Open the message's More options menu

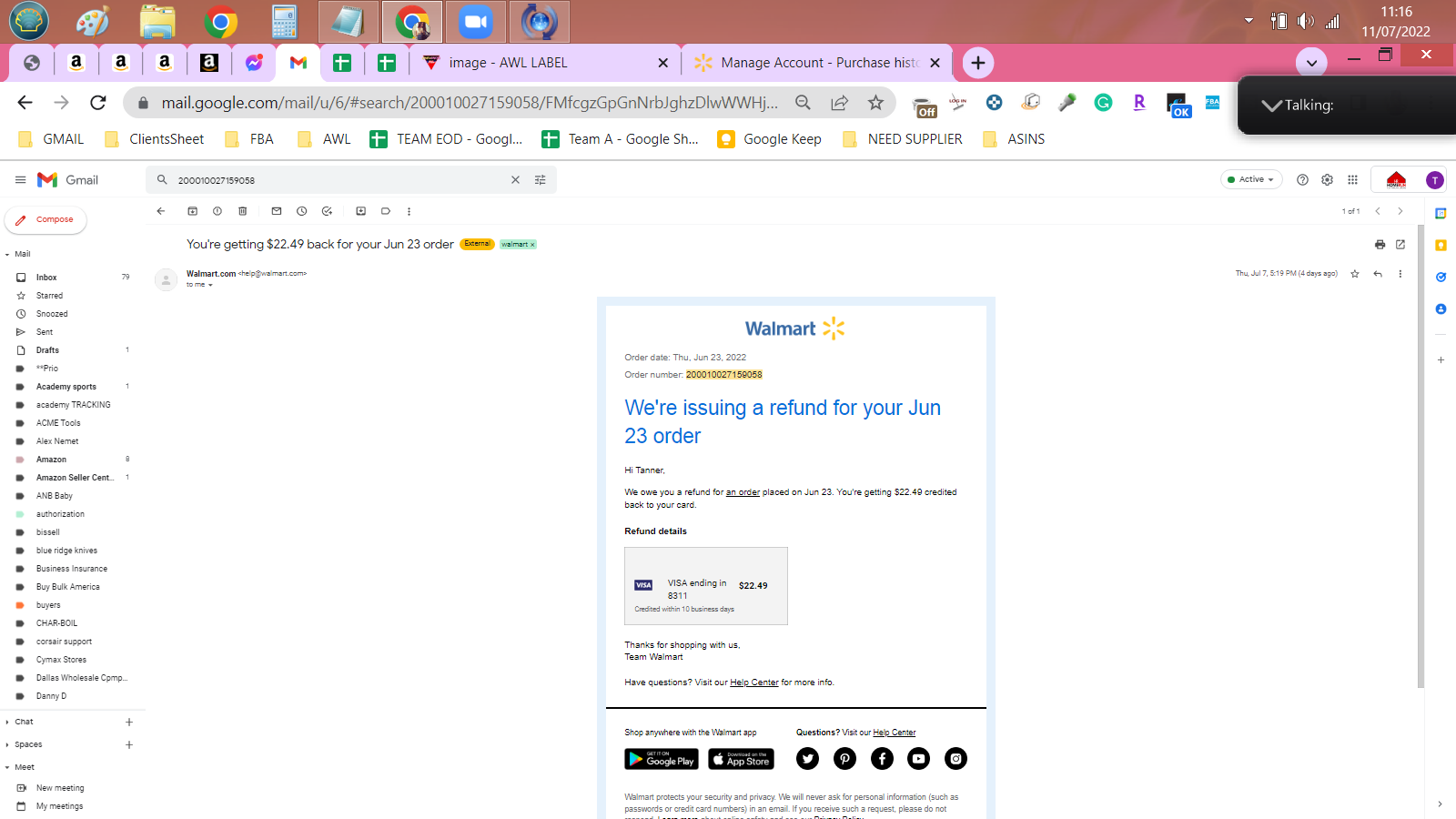tap(1400, 274)
